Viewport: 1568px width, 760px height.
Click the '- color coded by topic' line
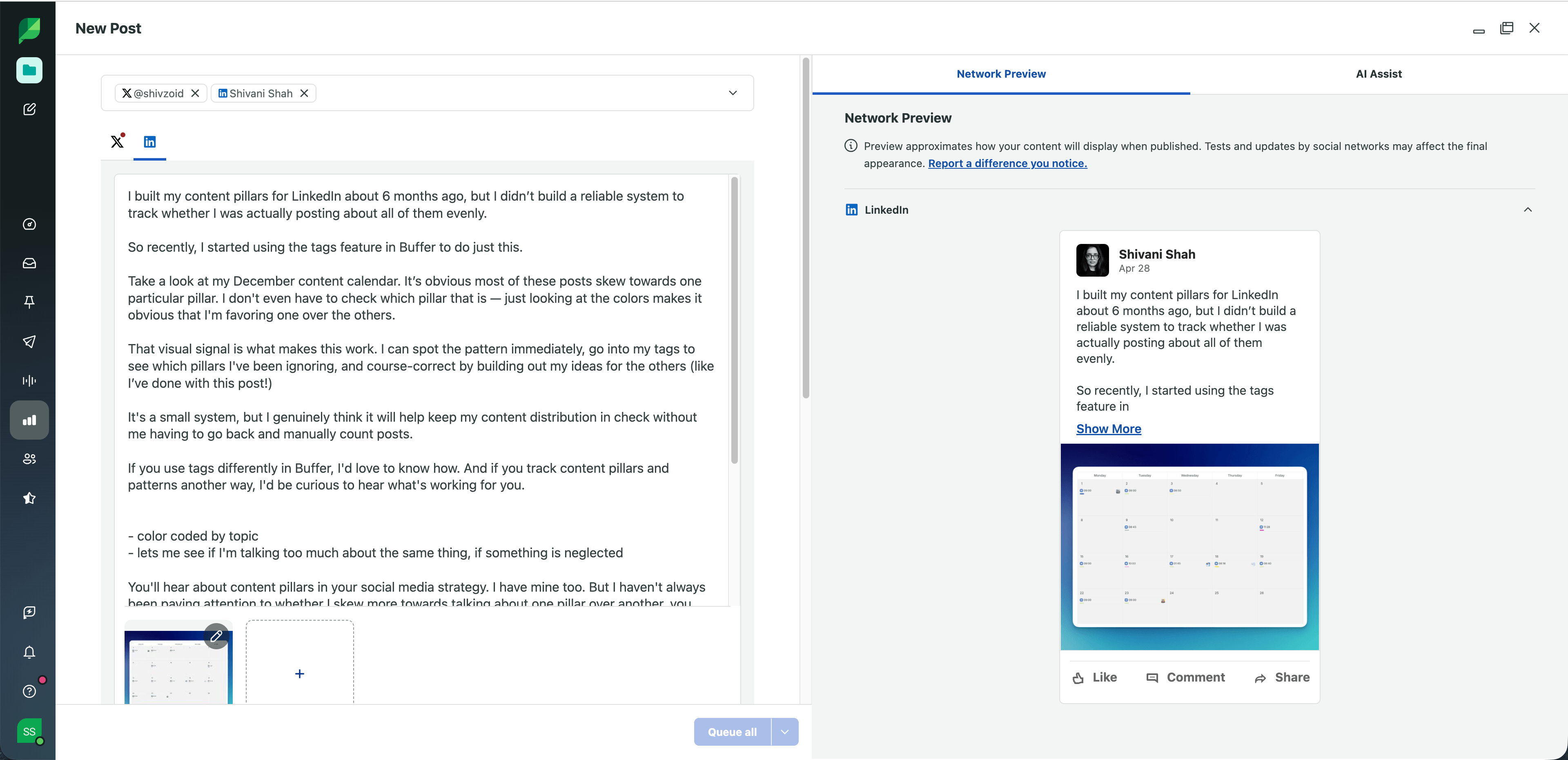pos(193,536)
